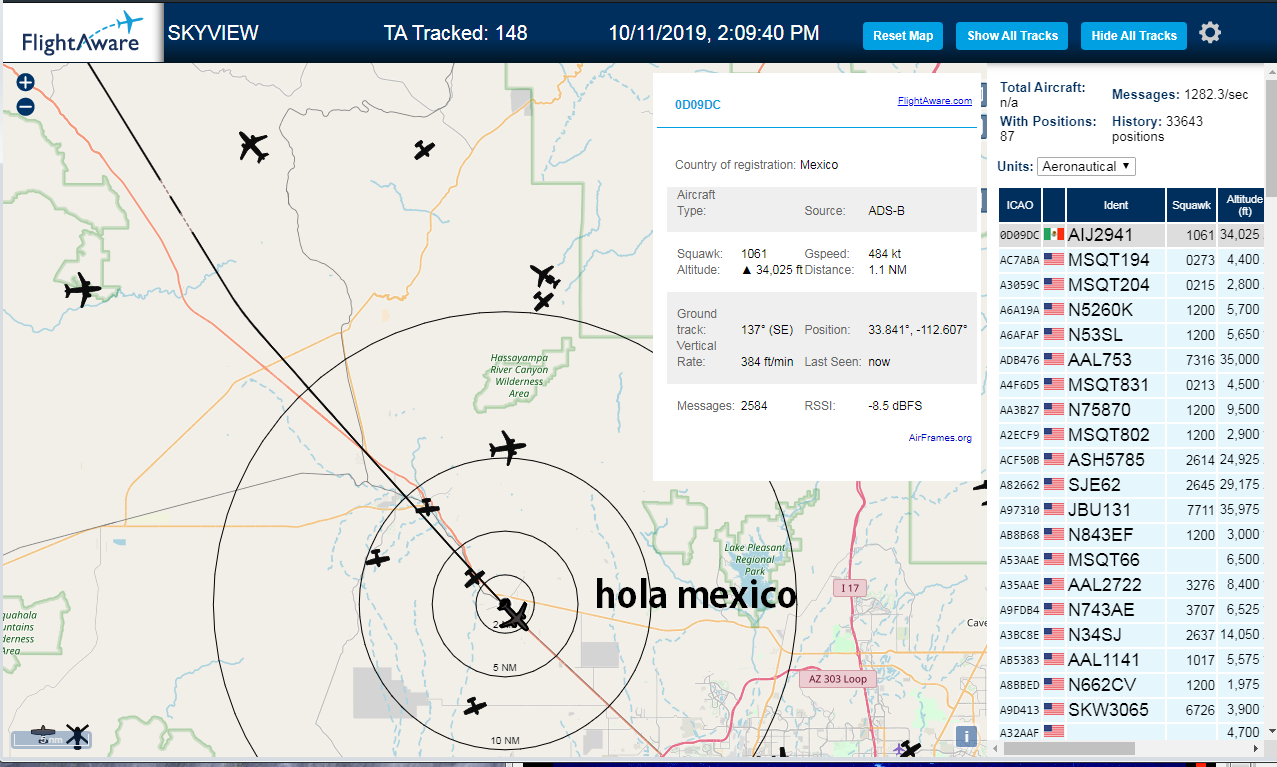Select the AIJ2941 table row

tap(1131, 235)
